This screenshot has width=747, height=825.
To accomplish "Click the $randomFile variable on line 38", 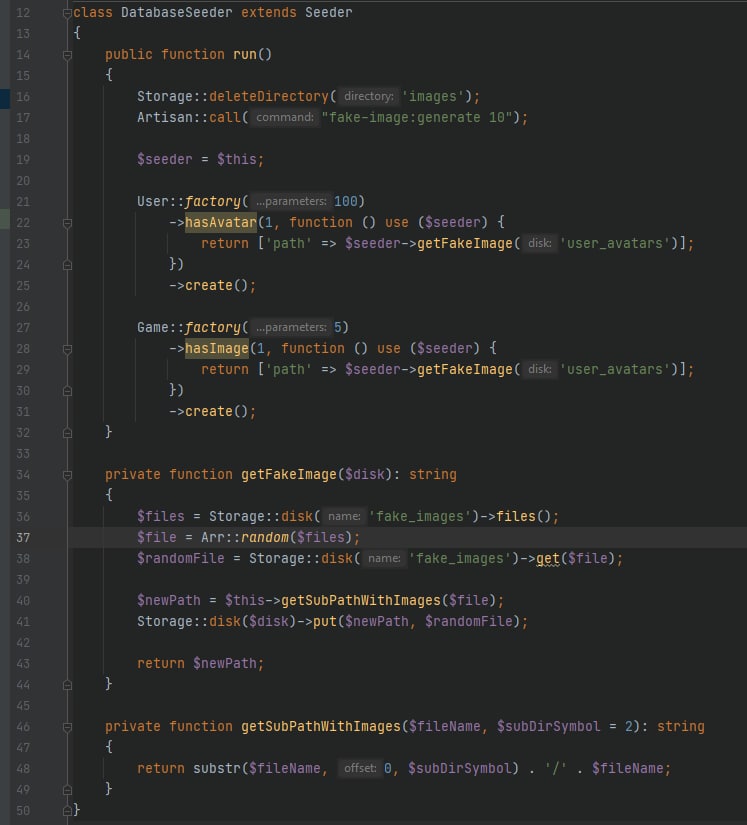I will 180,558.
